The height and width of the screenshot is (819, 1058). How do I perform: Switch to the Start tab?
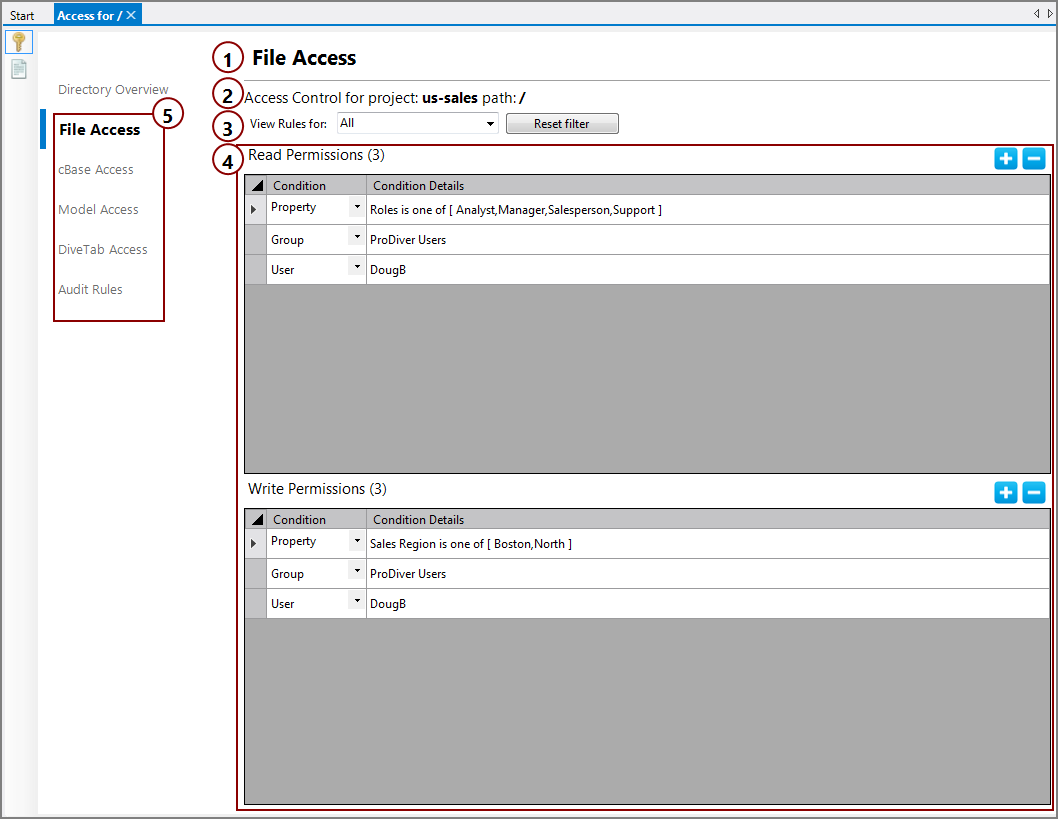[x=22, y=14]
